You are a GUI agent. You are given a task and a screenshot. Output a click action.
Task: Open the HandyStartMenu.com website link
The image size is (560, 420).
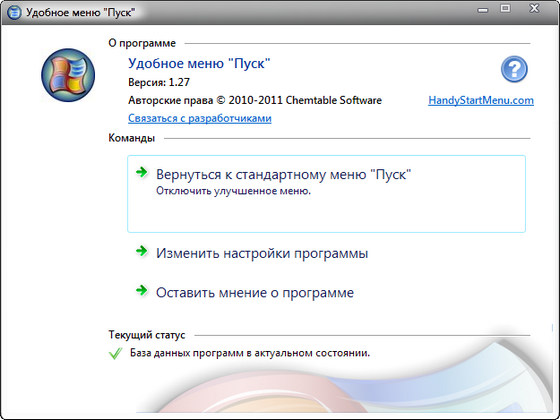(x=481, y=100)
